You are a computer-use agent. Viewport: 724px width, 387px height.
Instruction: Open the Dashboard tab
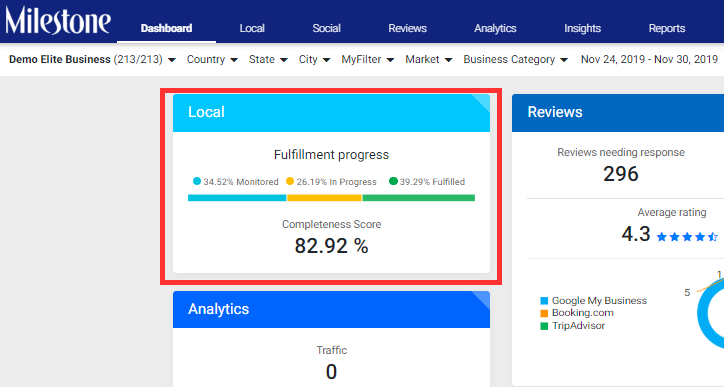(166, 28)
